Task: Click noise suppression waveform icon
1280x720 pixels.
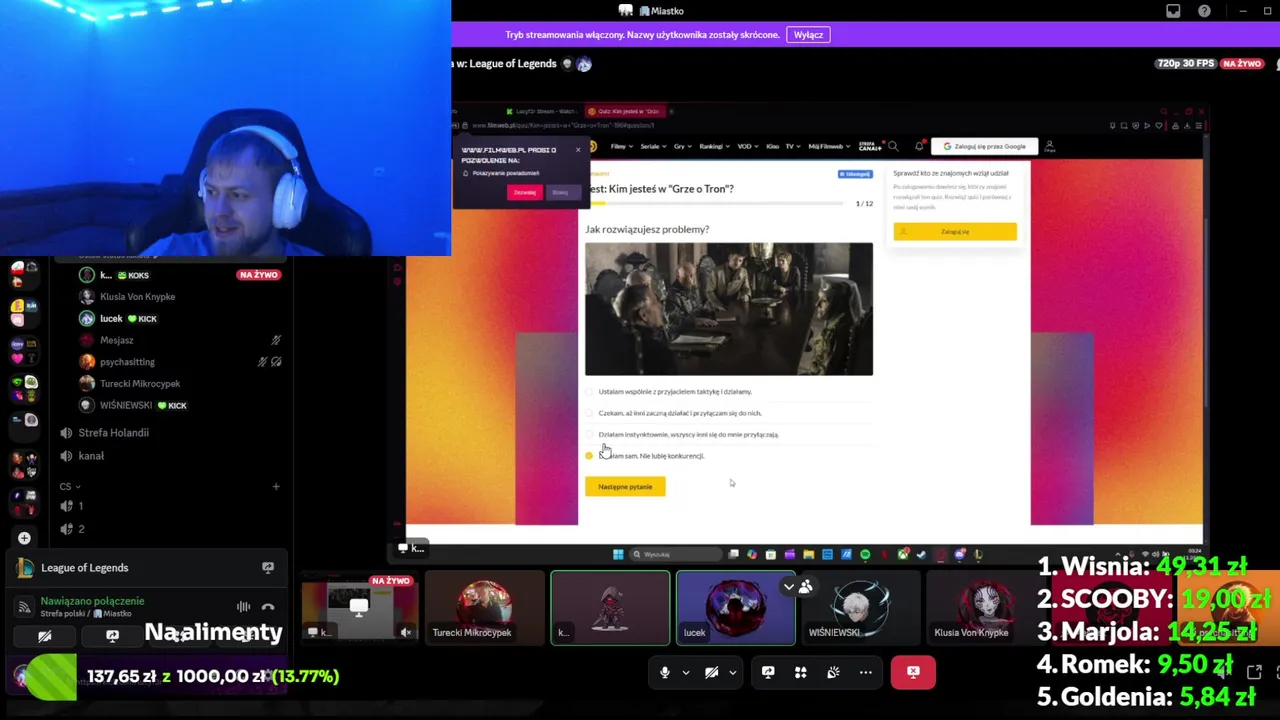Action: click(243, 607)
